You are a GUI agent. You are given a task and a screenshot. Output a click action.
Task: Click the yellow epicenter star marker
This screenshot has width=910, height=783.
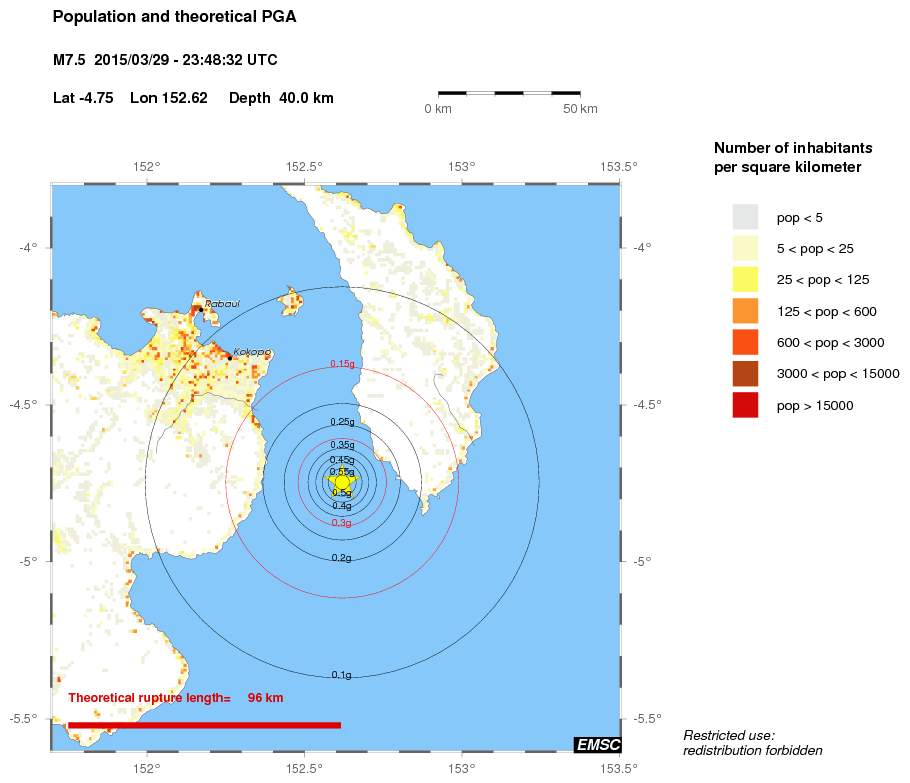pyautogui.click(x=342, y=481)
